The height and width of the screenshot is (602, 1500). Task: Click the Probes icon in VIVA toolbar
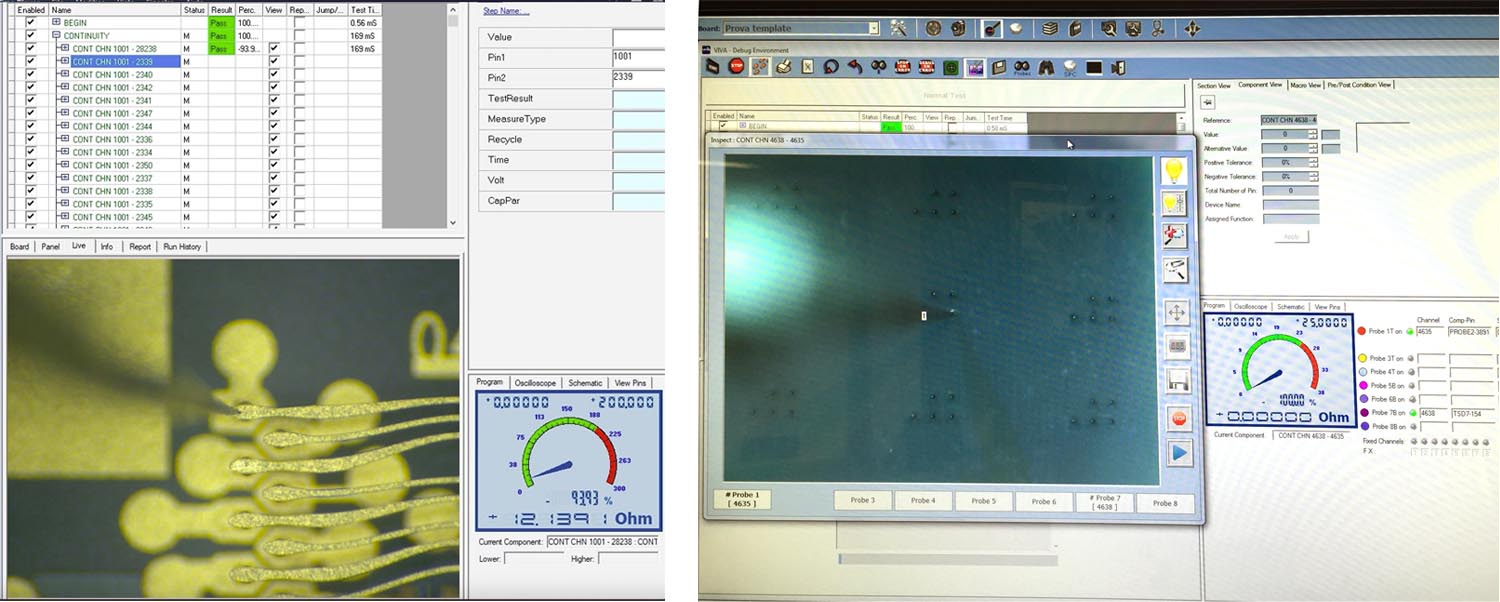coord(1022,68)
